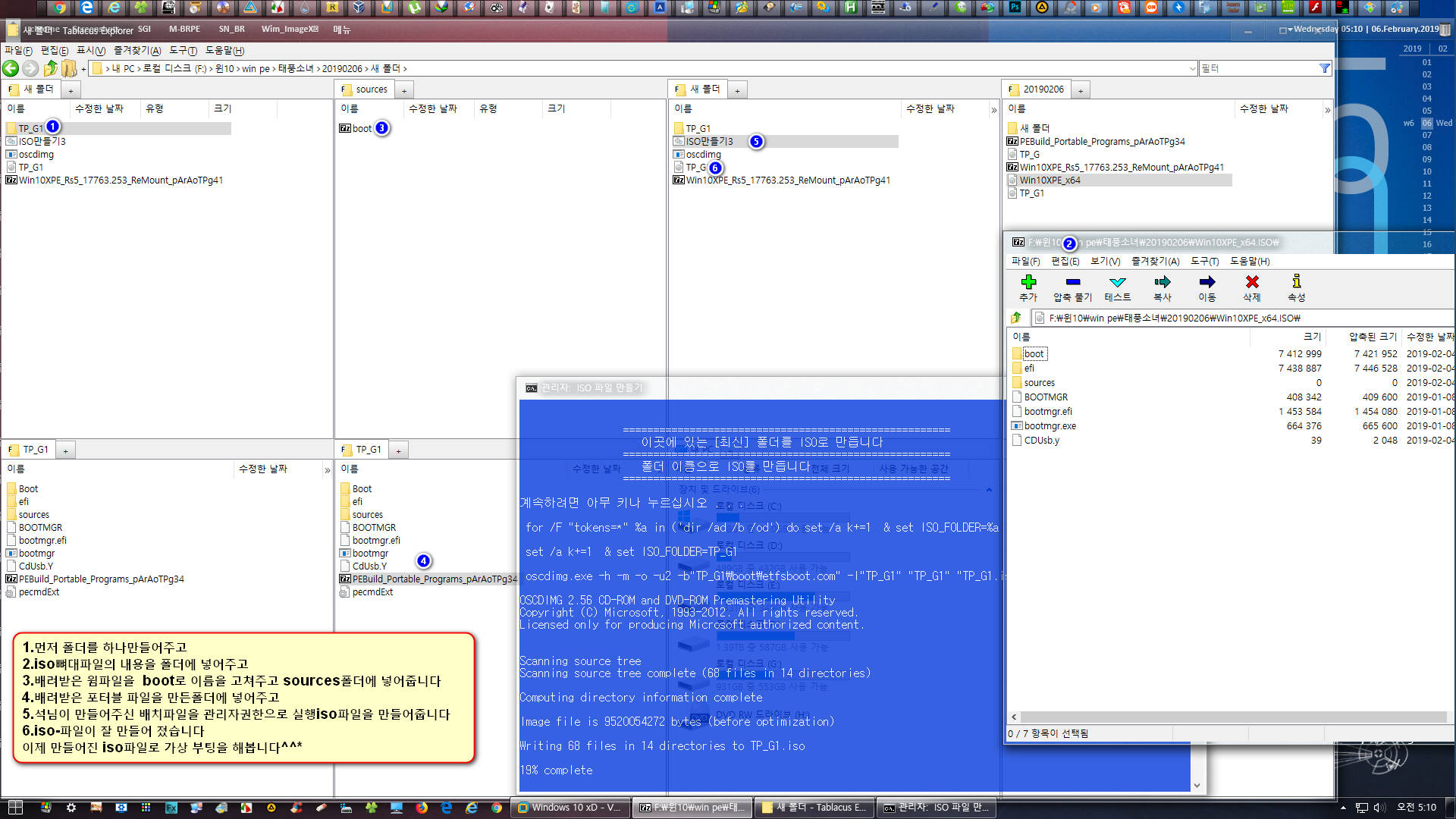Sort first pane by 수정한 날짜 column

coord(99,109)
